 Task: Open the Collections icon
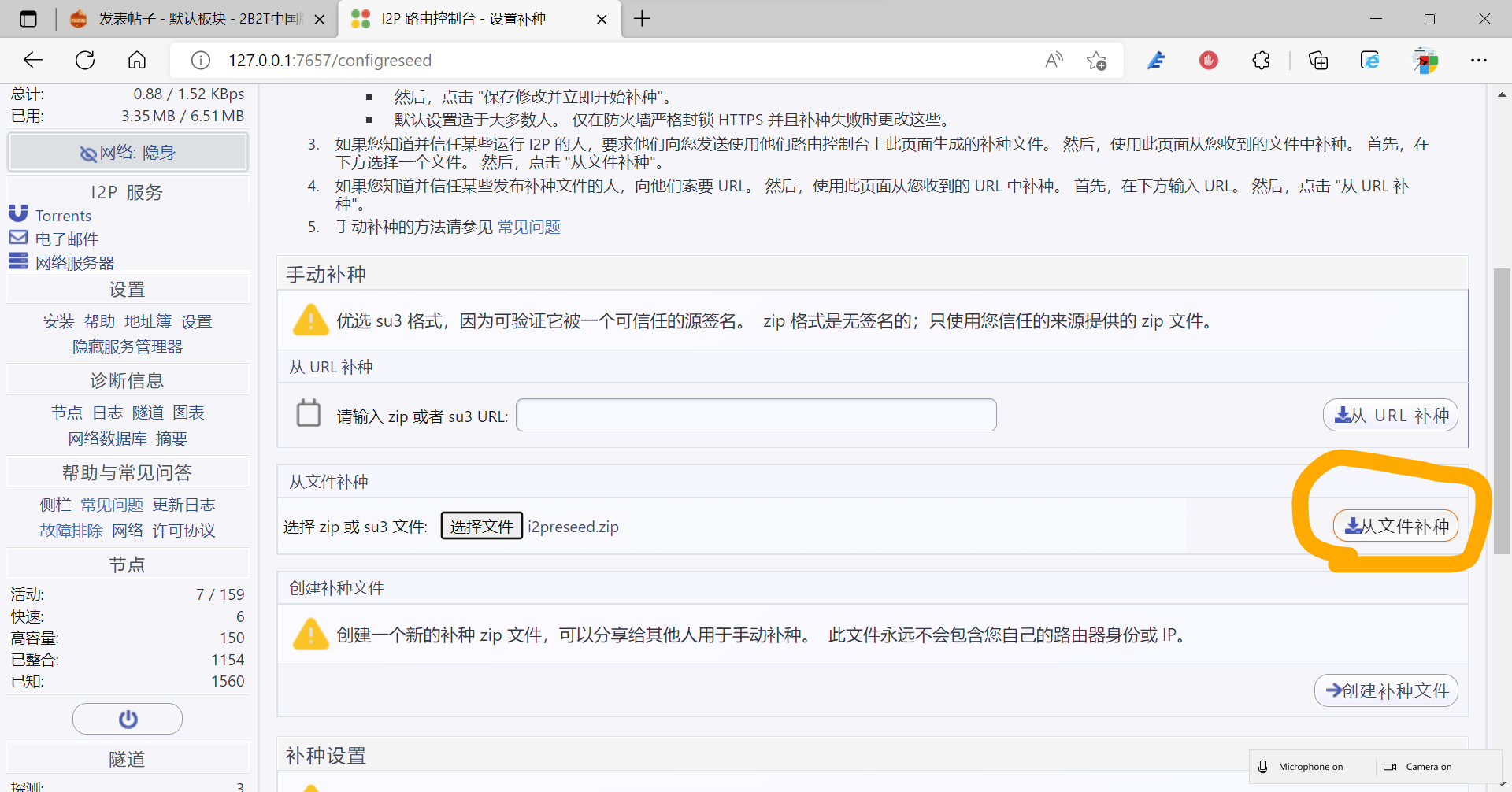[1318, 60]
